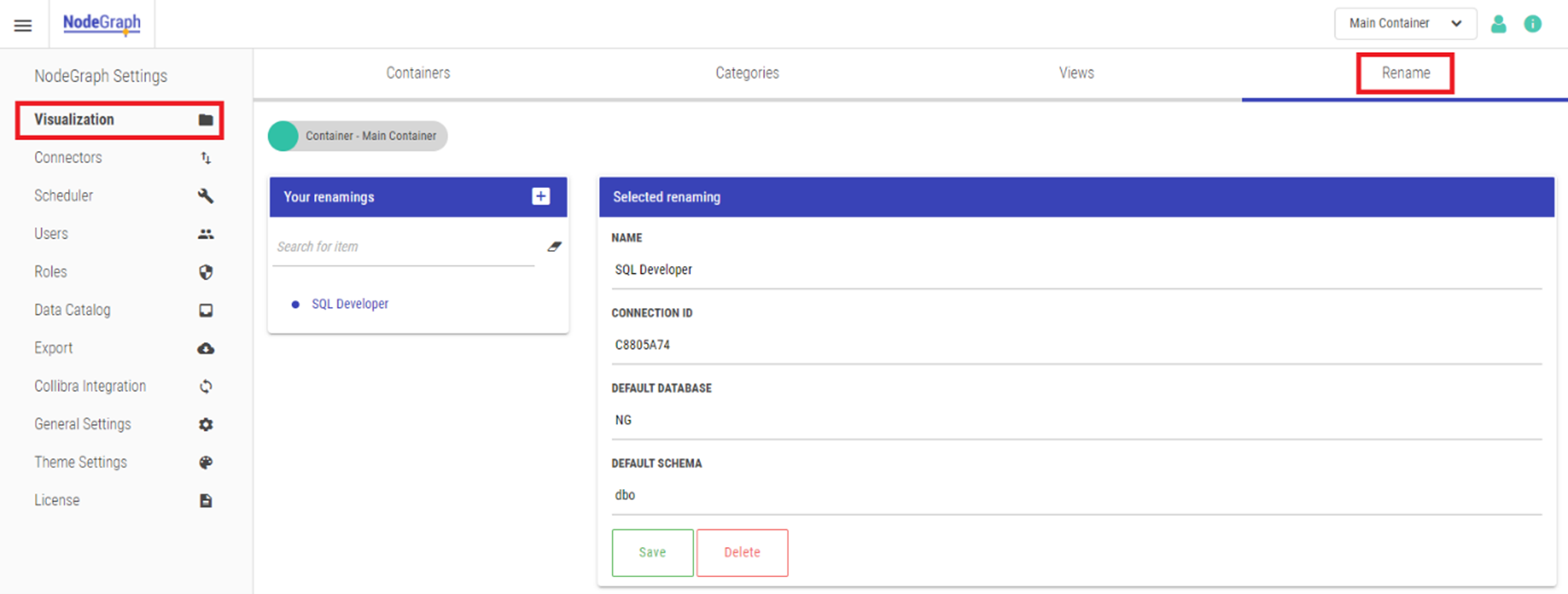Viewport: 1568px width, 594px height.
Task: Click the Collibra Integration sync icon
Action: pos(206,387)
